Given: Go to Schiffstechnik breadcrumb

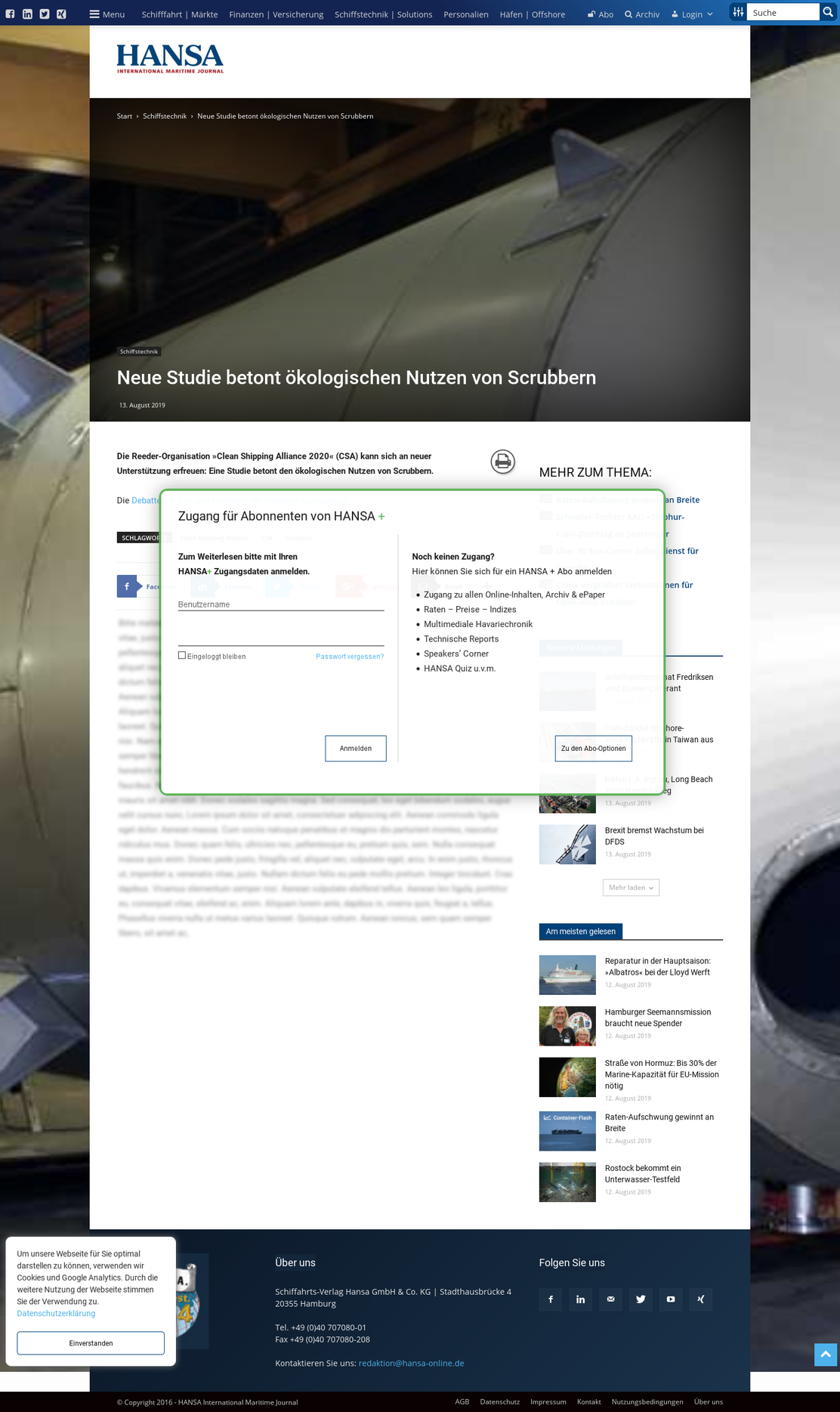Looking at the screenshot, I should (x=165, y=116).
